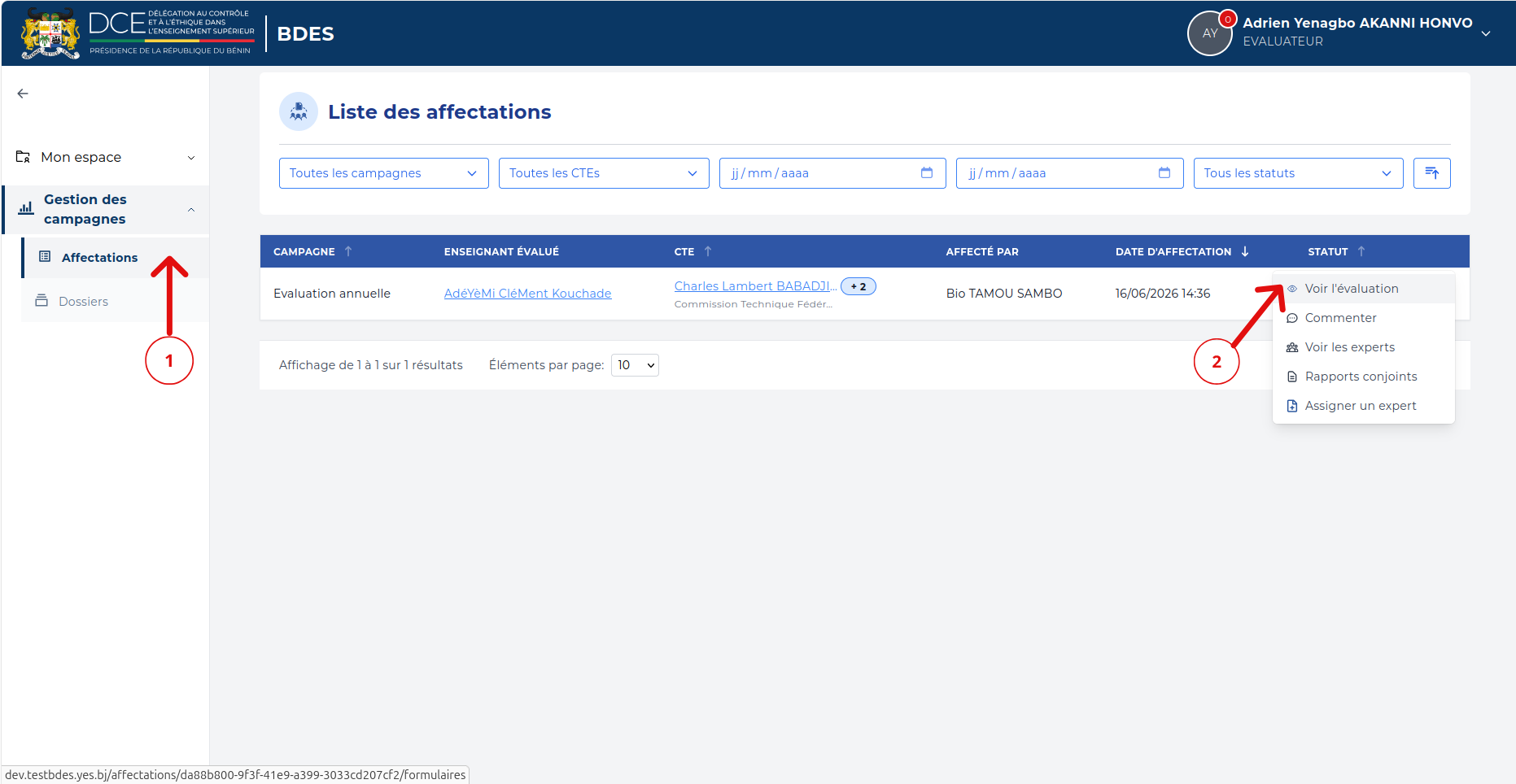Click the DCE logo in header
1516x784 pixels.
tap(138, 33)
